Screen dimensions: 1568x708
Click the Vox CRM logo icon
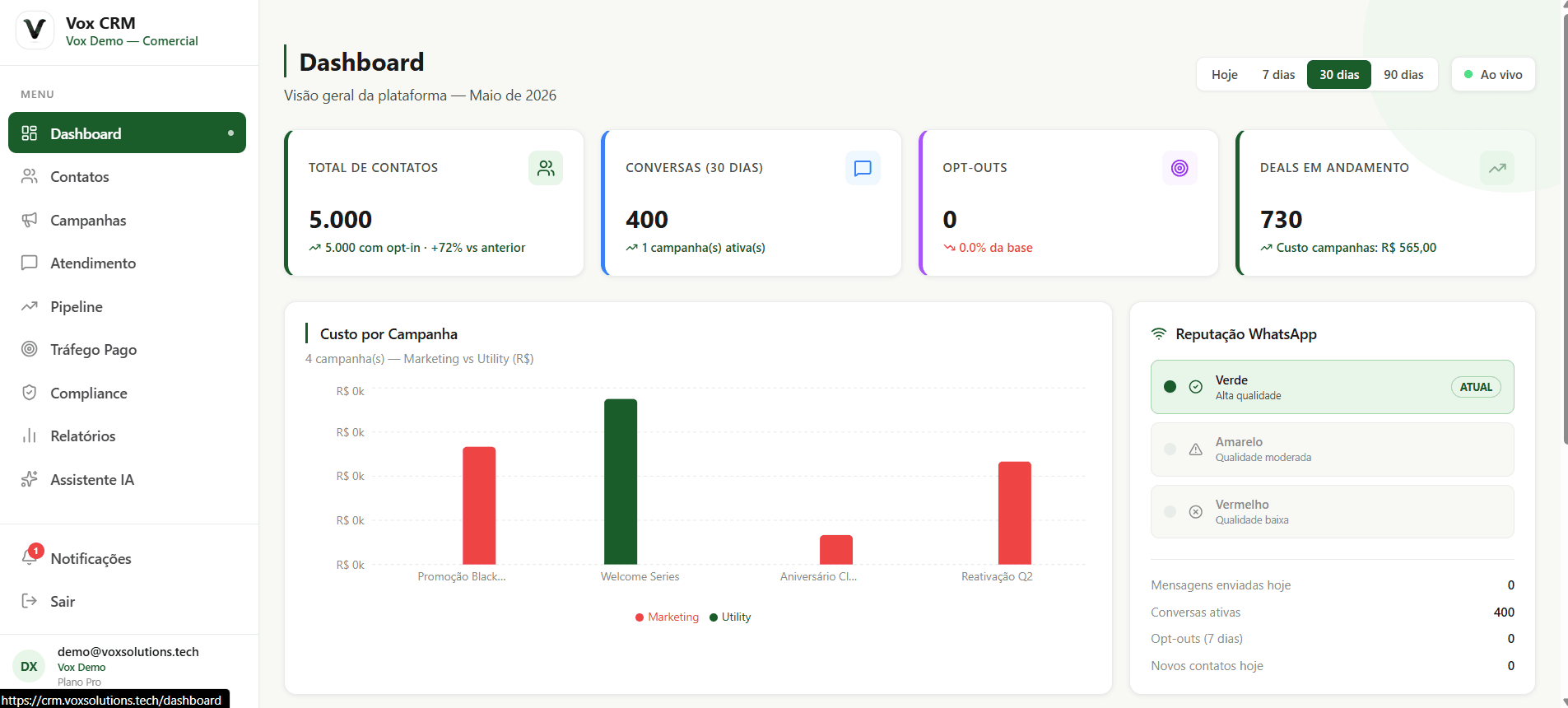35,30
